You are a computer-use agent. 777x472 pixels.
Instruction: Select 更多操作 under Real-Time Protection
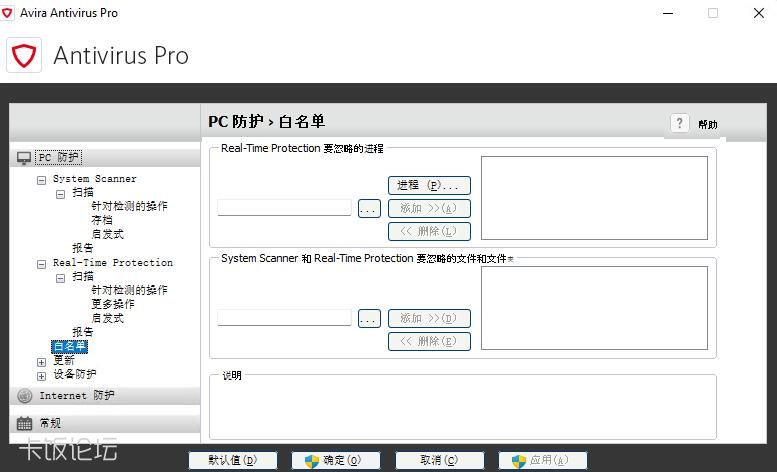tap(112, 304)
